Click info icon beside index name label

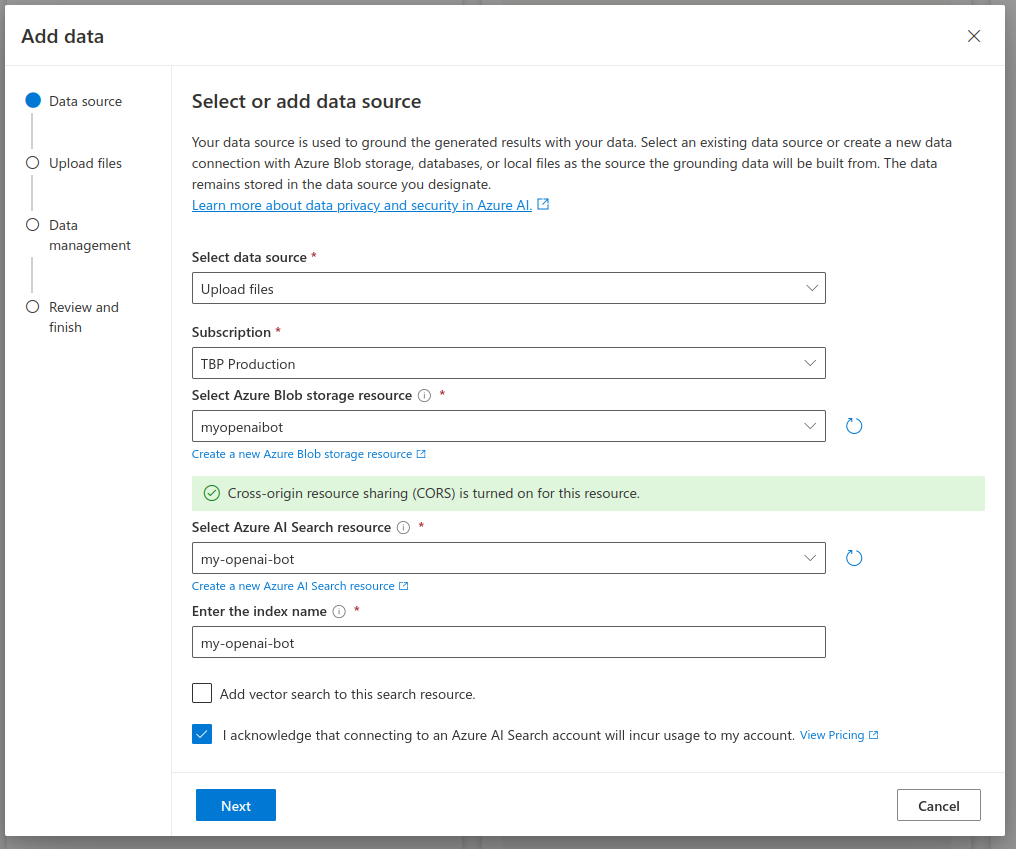point(339,612)
